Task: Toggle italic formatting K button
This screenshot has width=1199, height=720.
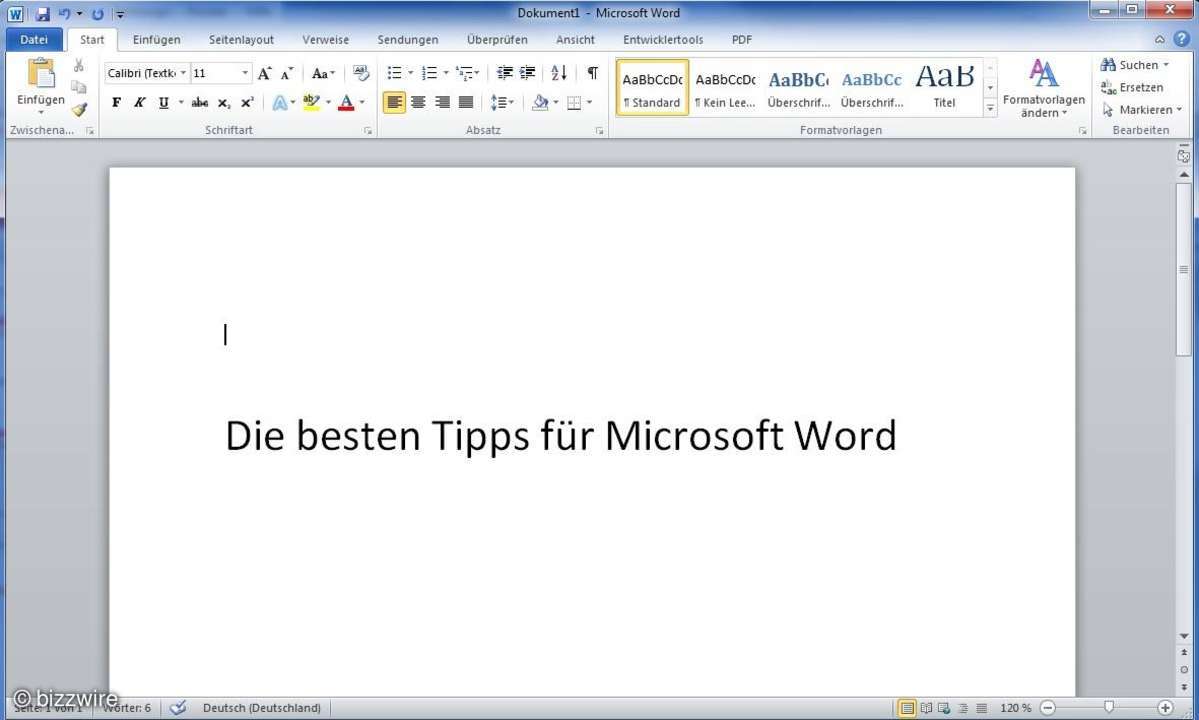Action: (x=139, y=102)
